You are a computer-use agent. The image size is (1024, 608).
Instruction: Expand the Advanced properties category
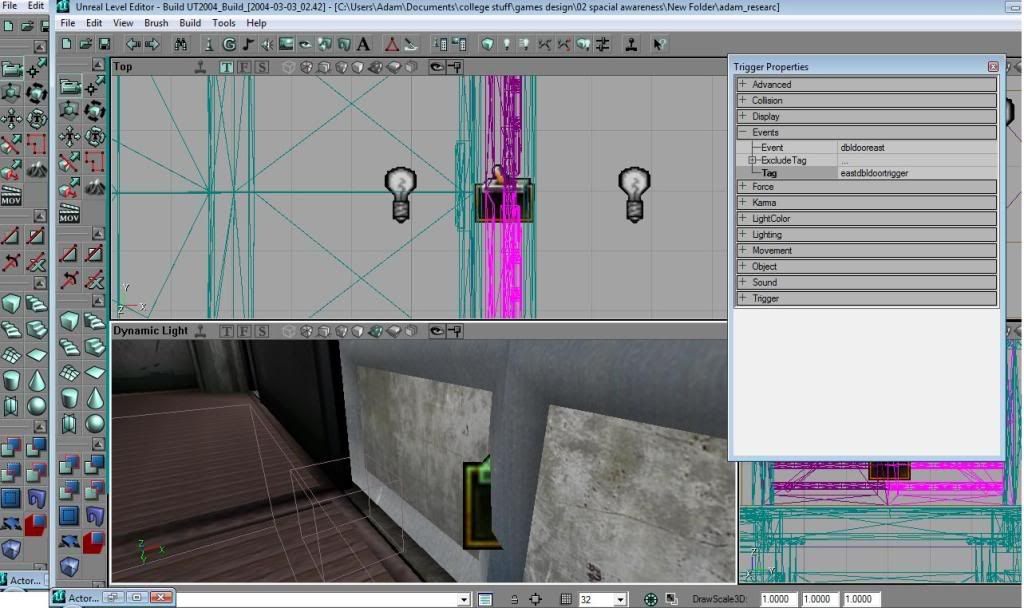click(x=742, y=85)
